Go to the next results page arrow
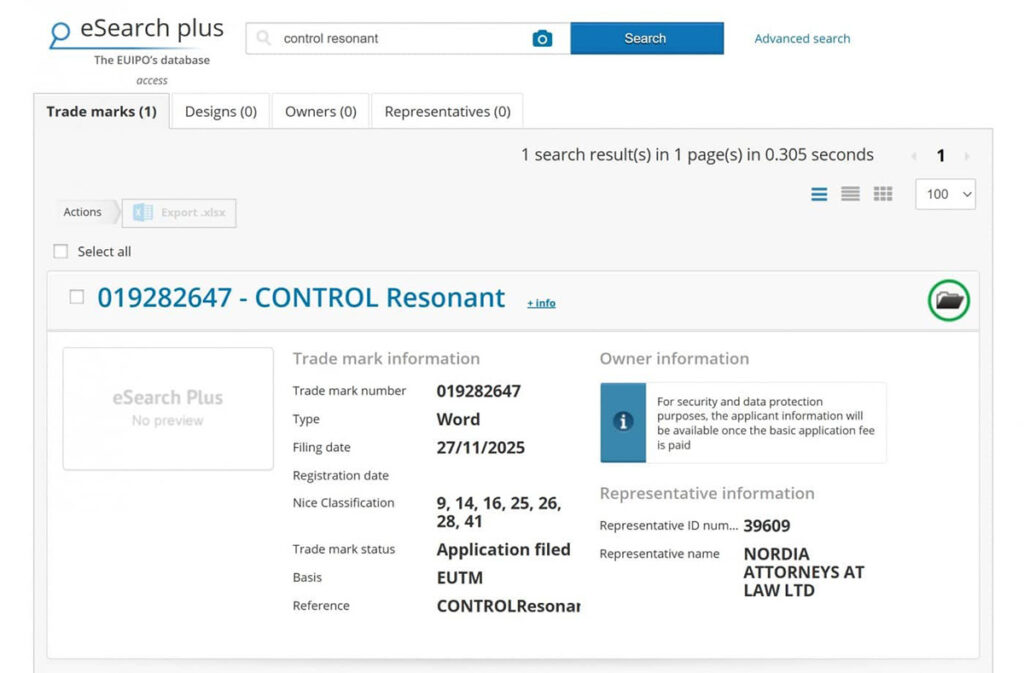 click(x=966, y=156)
